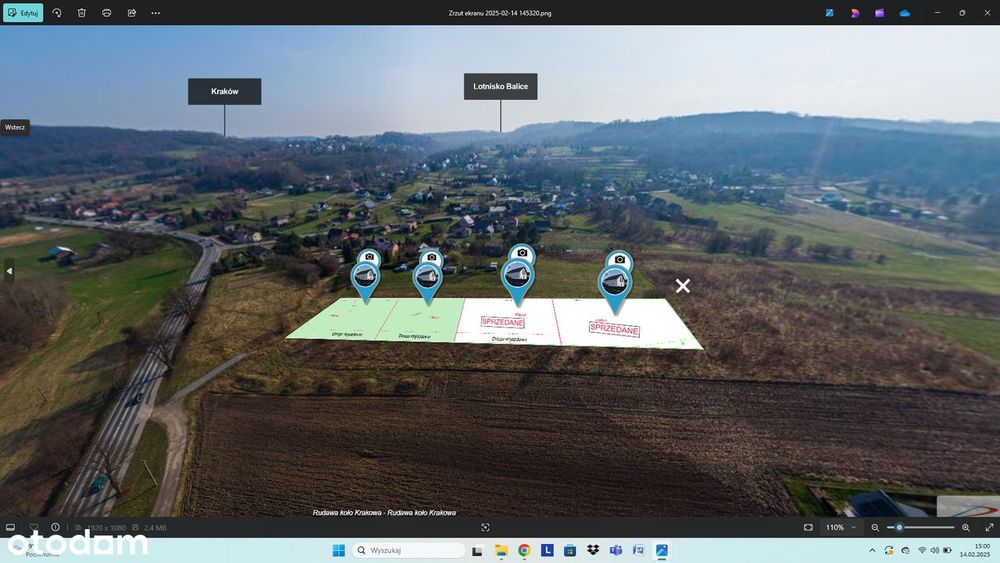Viewport: 1000px width, 563px height.
Task: Show file info with the info icon
Action: pyautogui.click(x=55, y=527)
